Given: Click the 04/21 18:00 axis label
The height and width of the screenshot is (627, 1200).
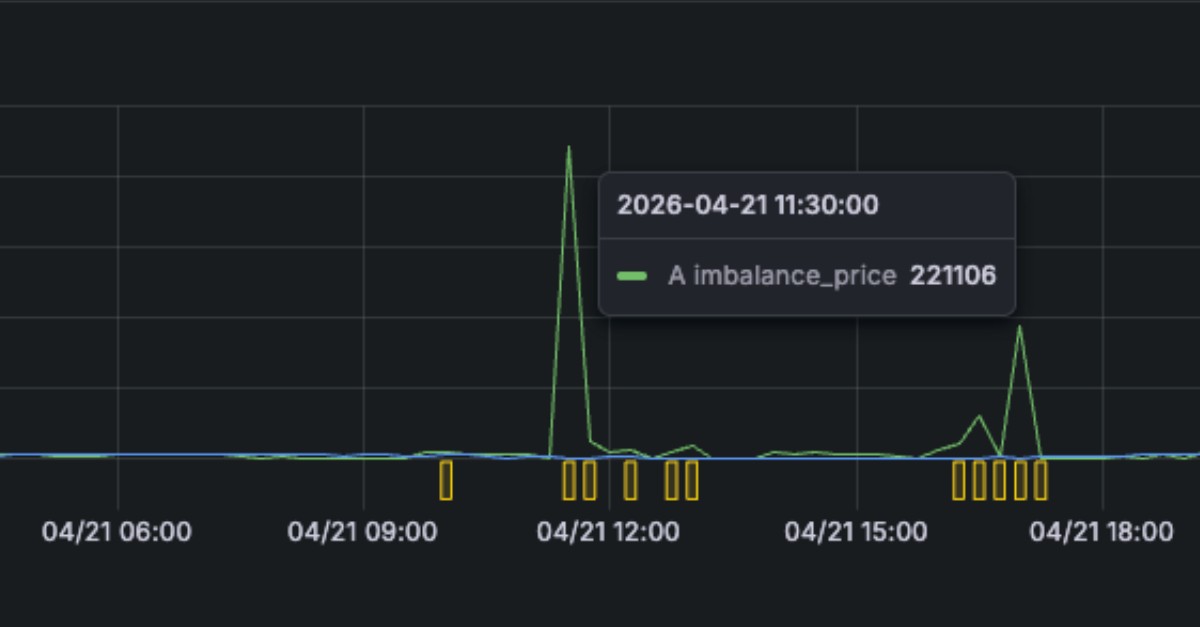Looking at the screenshot, I should (x=1102, y=532).
